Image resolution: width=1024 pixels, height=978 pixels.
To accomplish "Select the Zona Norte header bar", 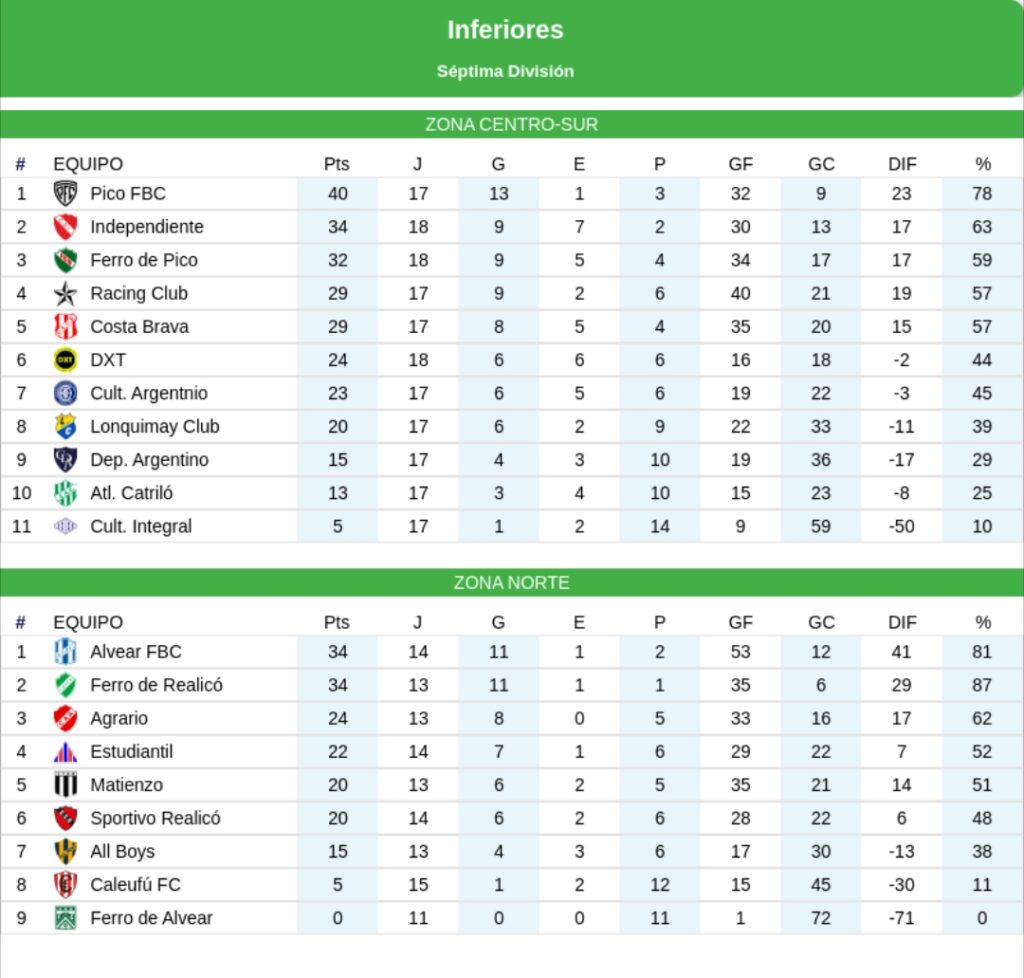I will point(512,583).
